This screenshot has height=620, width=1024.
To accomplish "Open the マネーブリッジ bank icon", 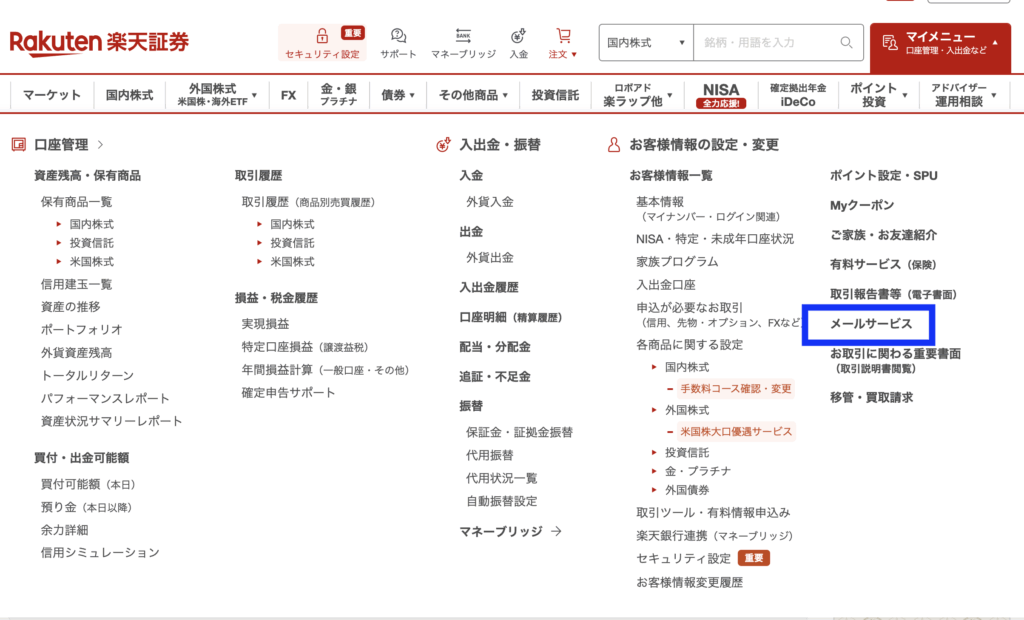I will click(x=463, y=35).
